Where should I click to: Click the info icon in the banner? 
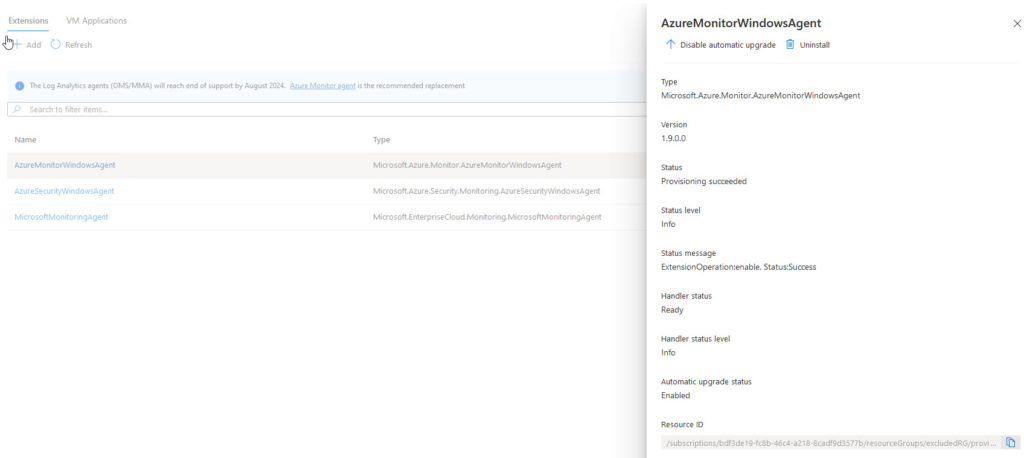(20, 86)
